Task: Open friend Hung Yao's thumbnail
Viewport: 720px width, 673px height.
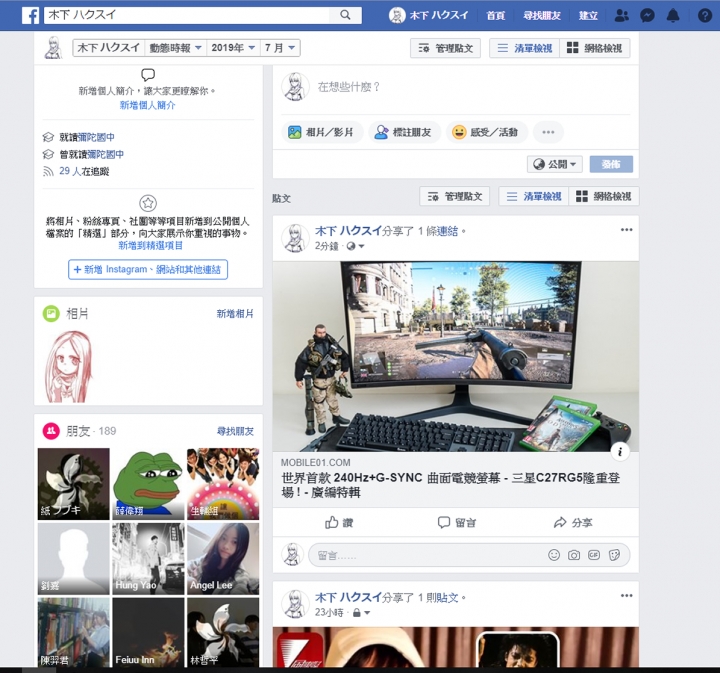Action: pyautogui.click(x=148, y=559)
